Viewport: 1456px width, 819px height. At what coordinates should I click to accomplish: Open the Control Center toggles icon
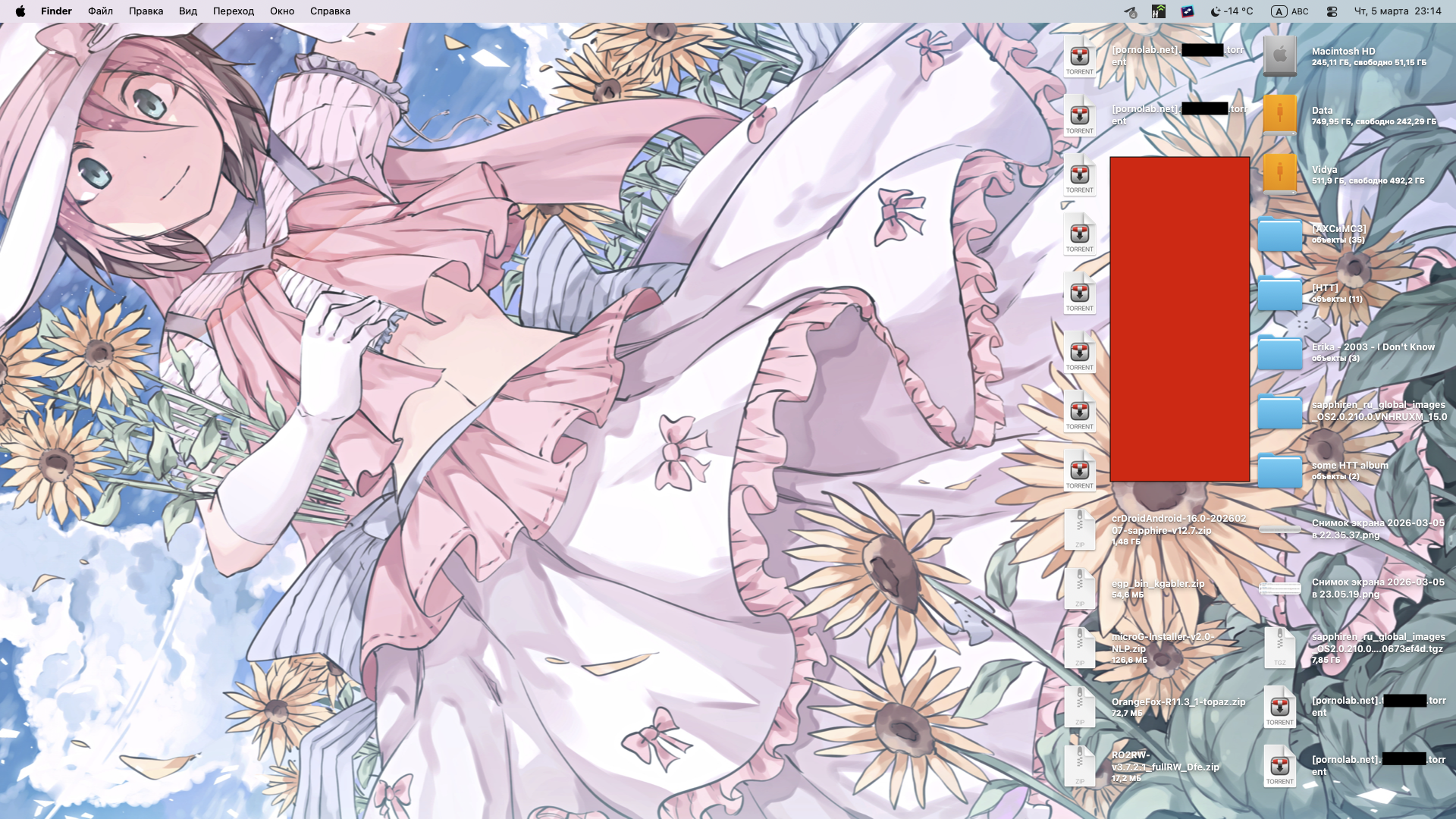[x=1332, y=11]
